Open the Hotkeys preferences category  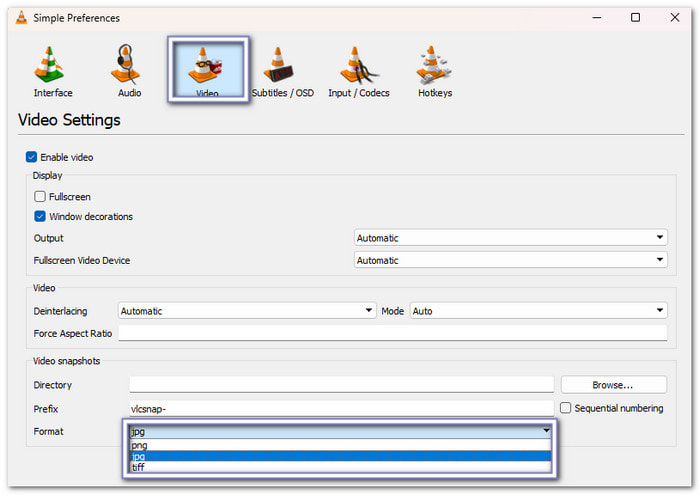434,71
